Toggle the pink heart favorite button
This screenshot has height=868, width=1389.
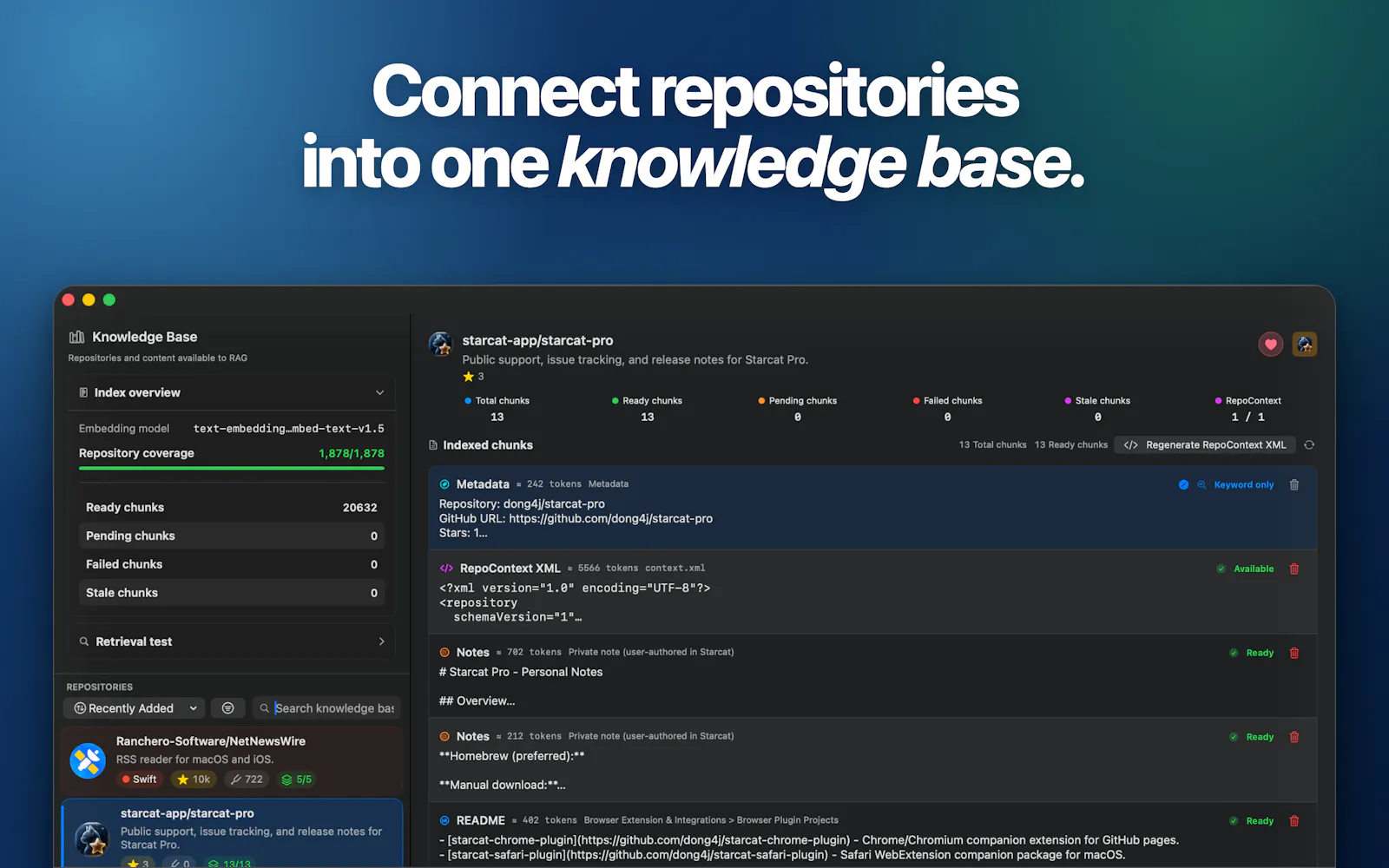click(x=1271, y=345)
